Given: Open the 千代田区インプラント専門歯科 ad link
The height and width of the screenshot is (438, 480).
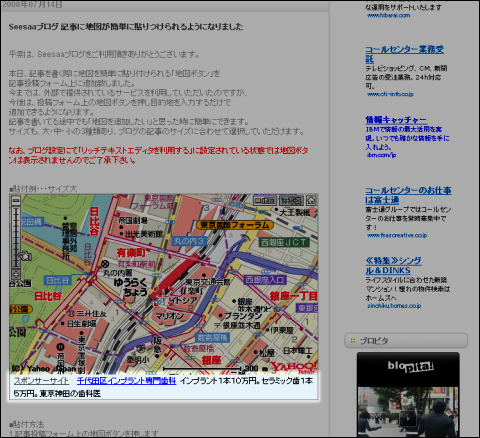Looking at the screenshot, I should click(126, 381).
